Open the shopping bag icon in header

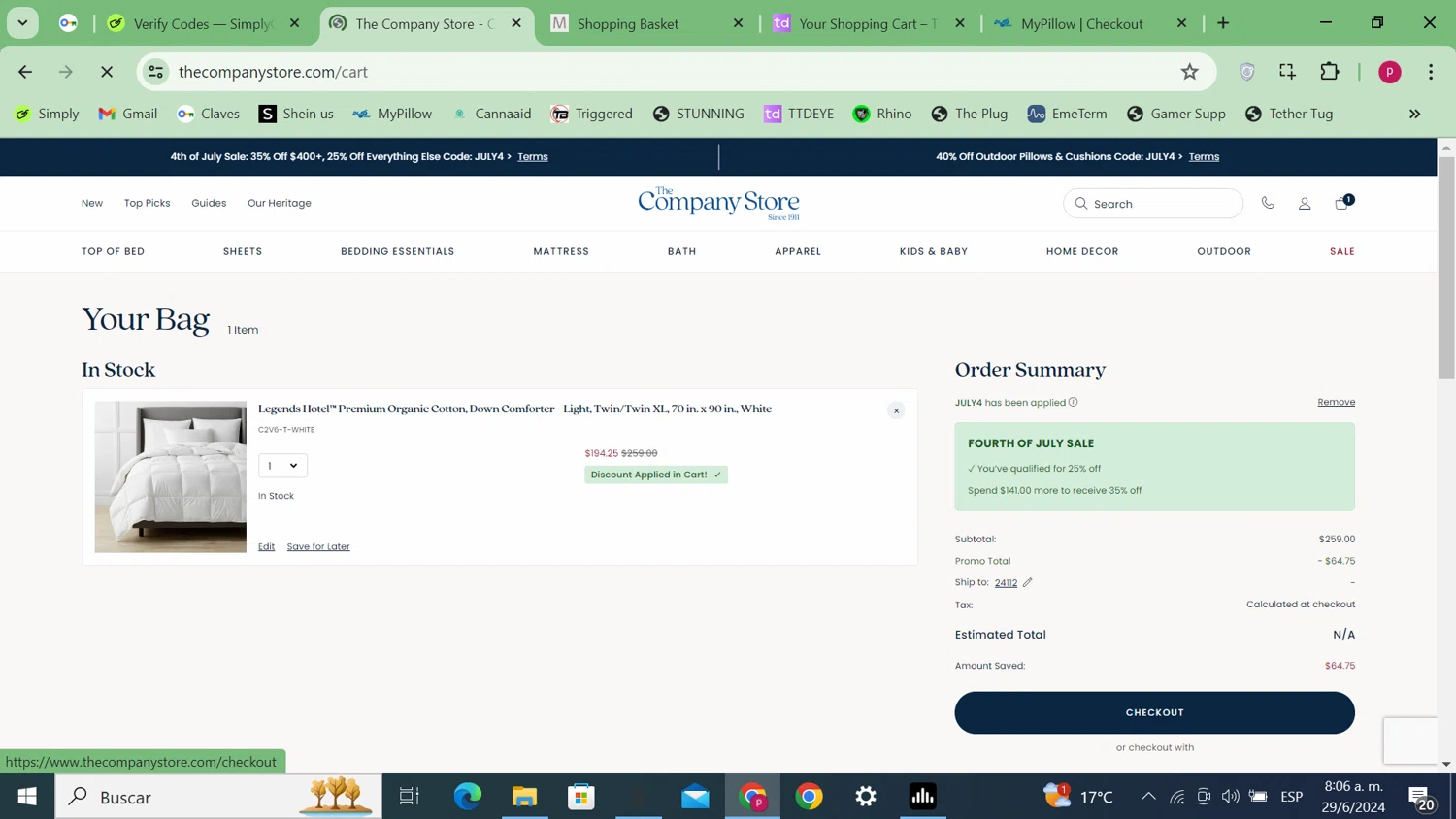point(1341,203)
